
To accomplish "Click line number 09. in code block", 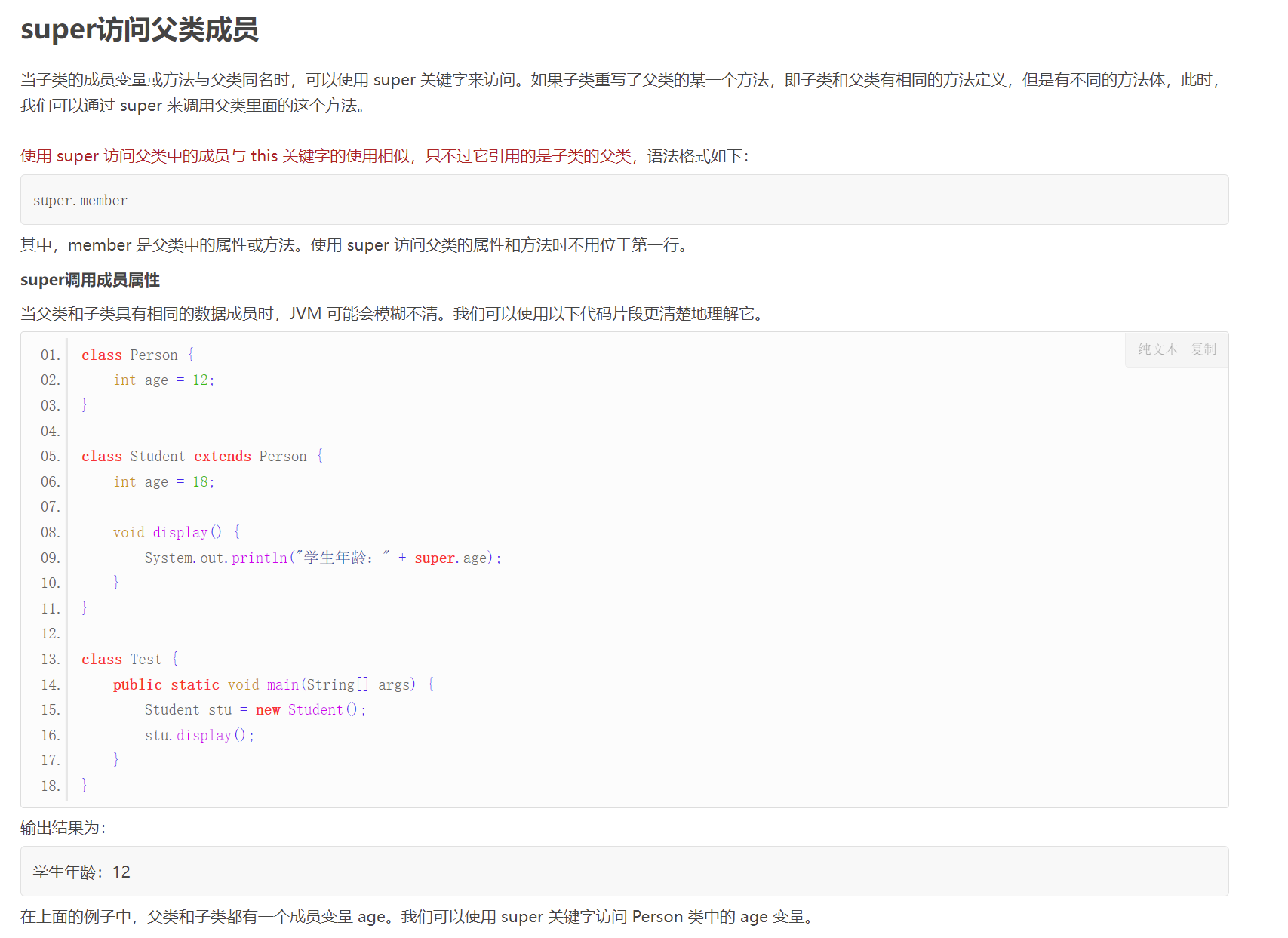I will (51, 558).
